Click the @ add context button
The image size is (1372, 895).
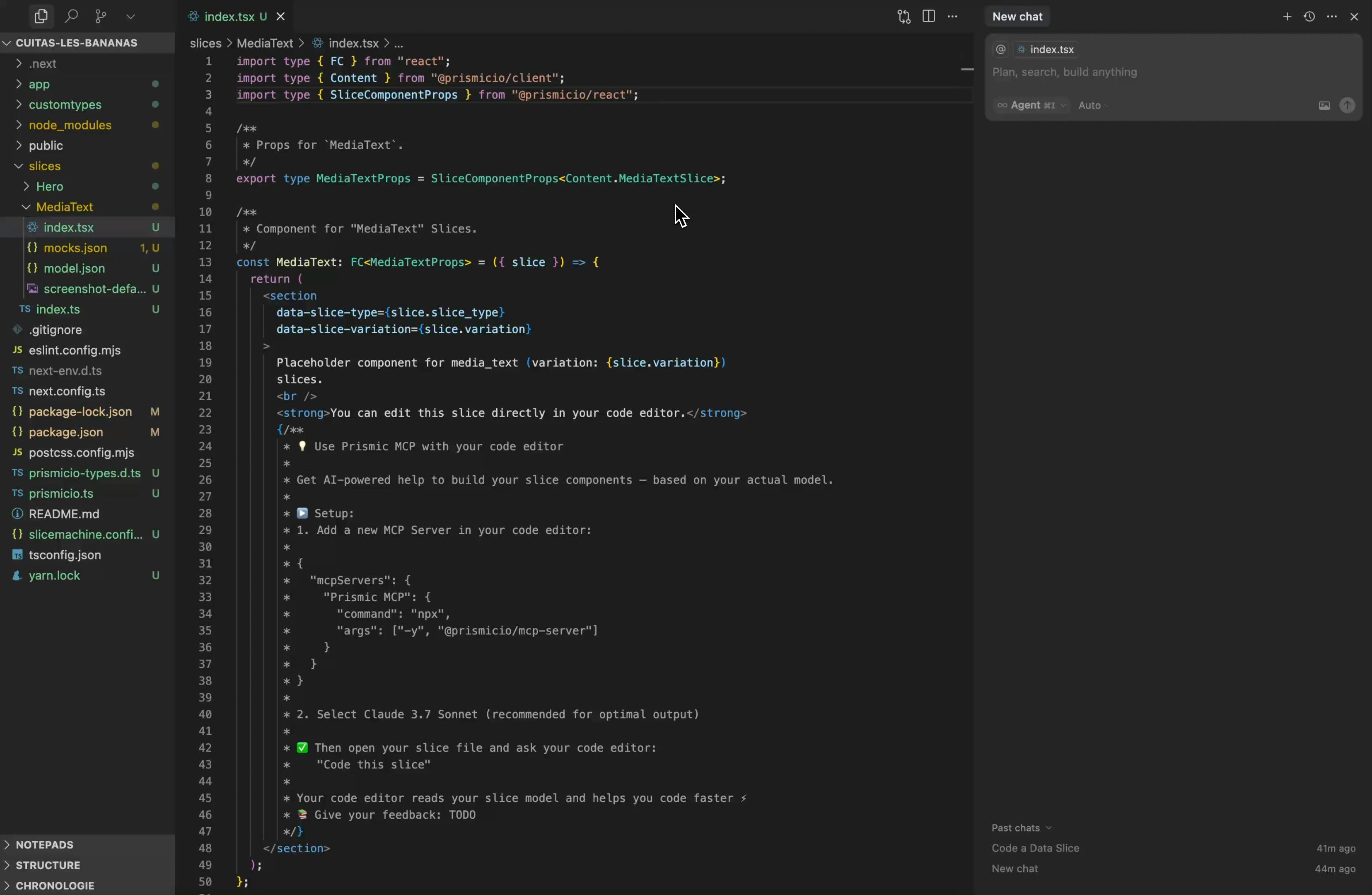coord(1001,50)
